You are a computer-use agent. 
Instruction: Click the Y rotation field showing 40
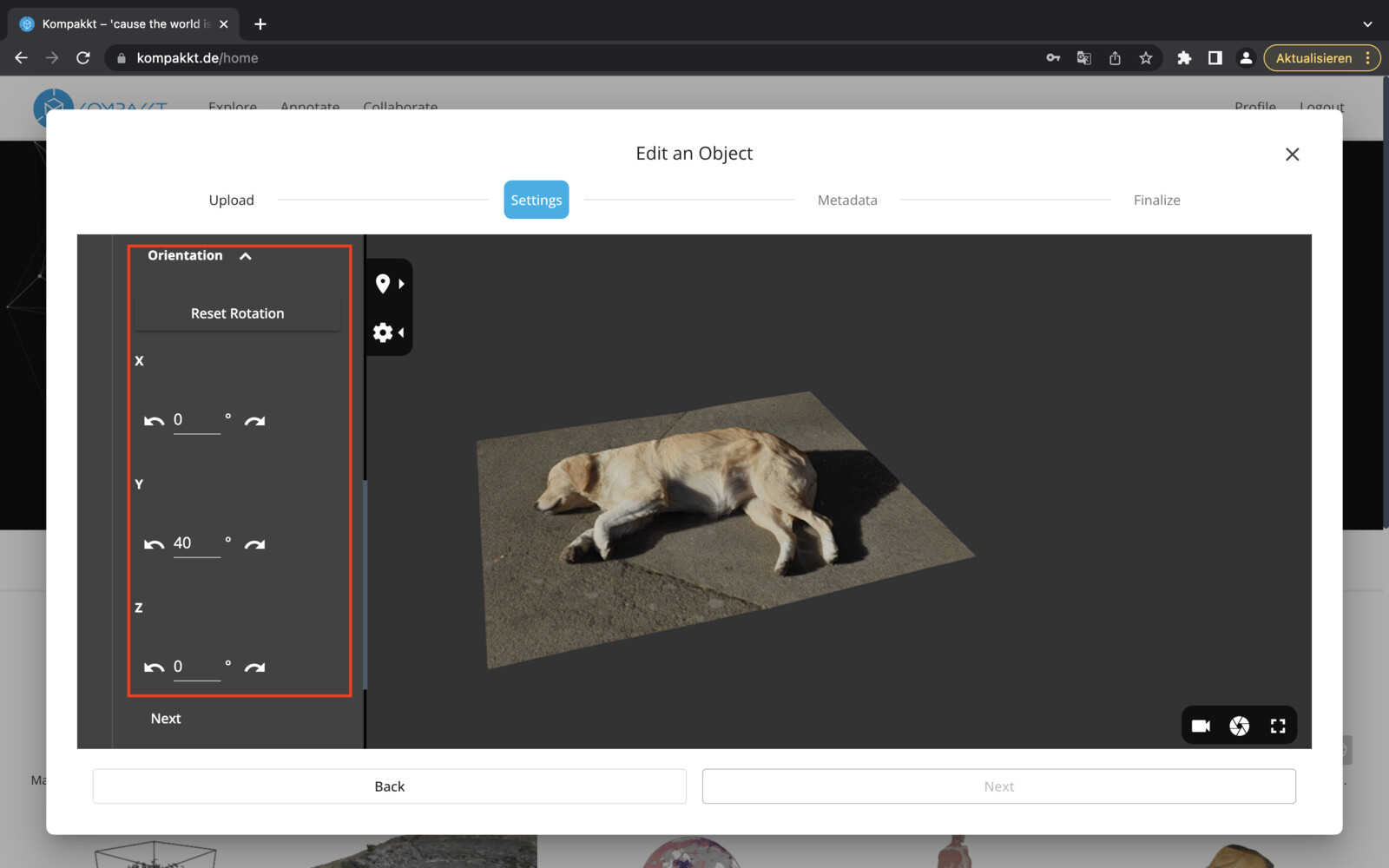click(197, 543)
